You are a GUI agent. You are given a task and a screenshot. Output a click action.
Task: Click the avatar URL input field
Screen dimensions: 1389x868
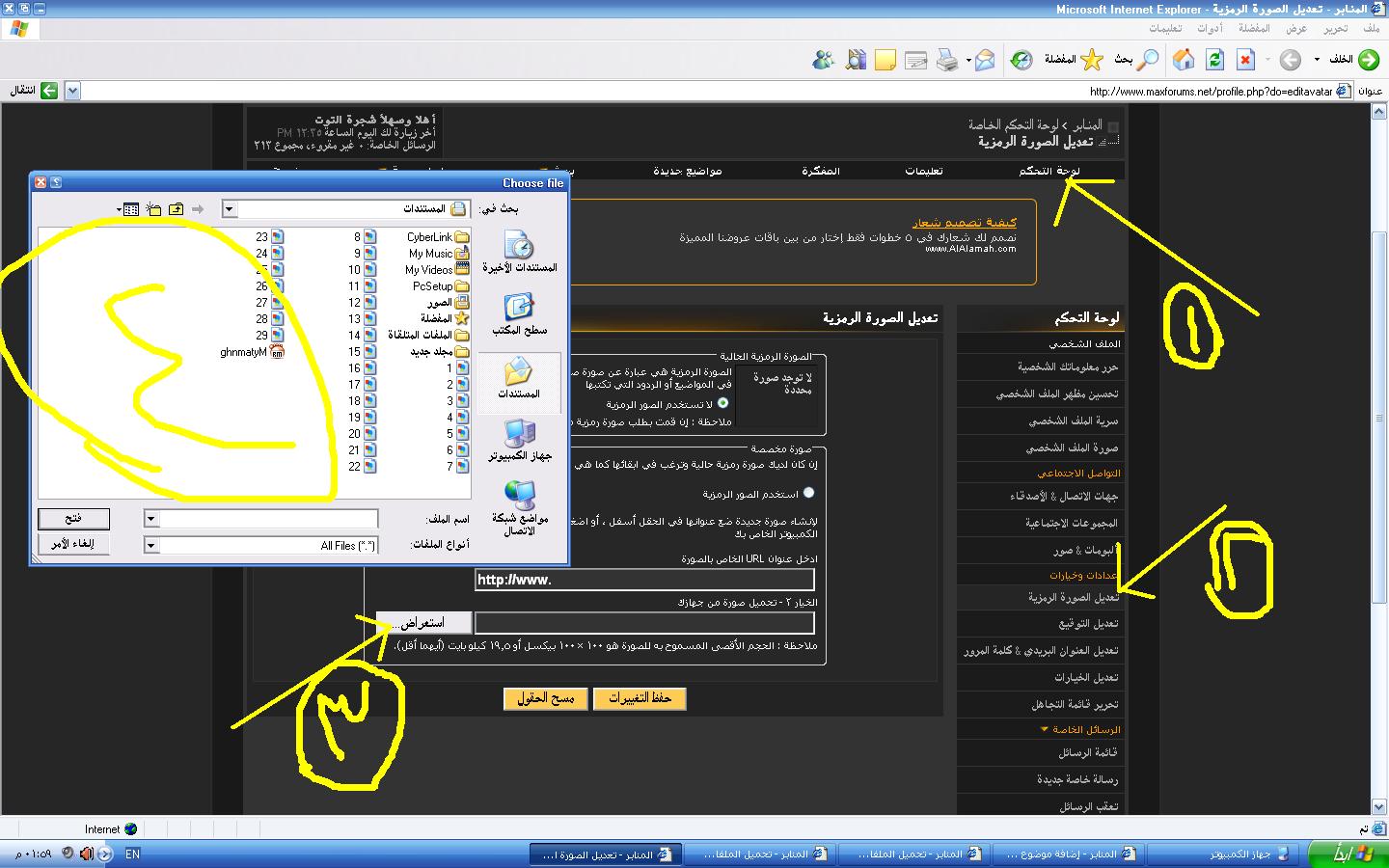click(644, 580)
